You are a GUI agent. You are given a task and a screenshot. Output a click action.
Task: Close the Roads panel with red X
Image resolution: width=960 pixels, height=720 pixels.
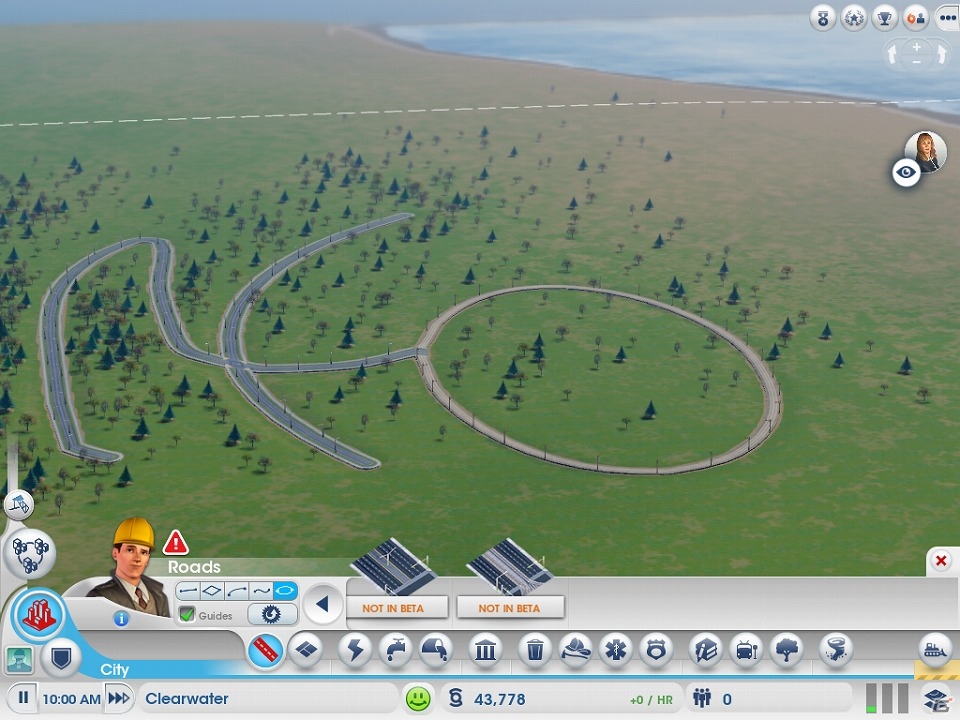(941, 560)
